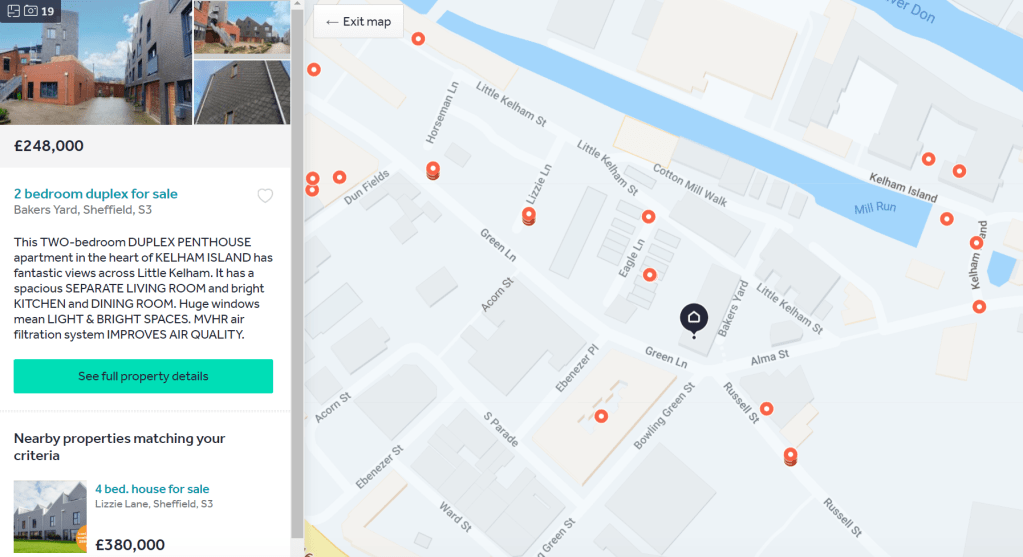This screenshot has height=557, width=1023.
Task: Click the marker on Alma St's east end
Action: tap(979, 306)
